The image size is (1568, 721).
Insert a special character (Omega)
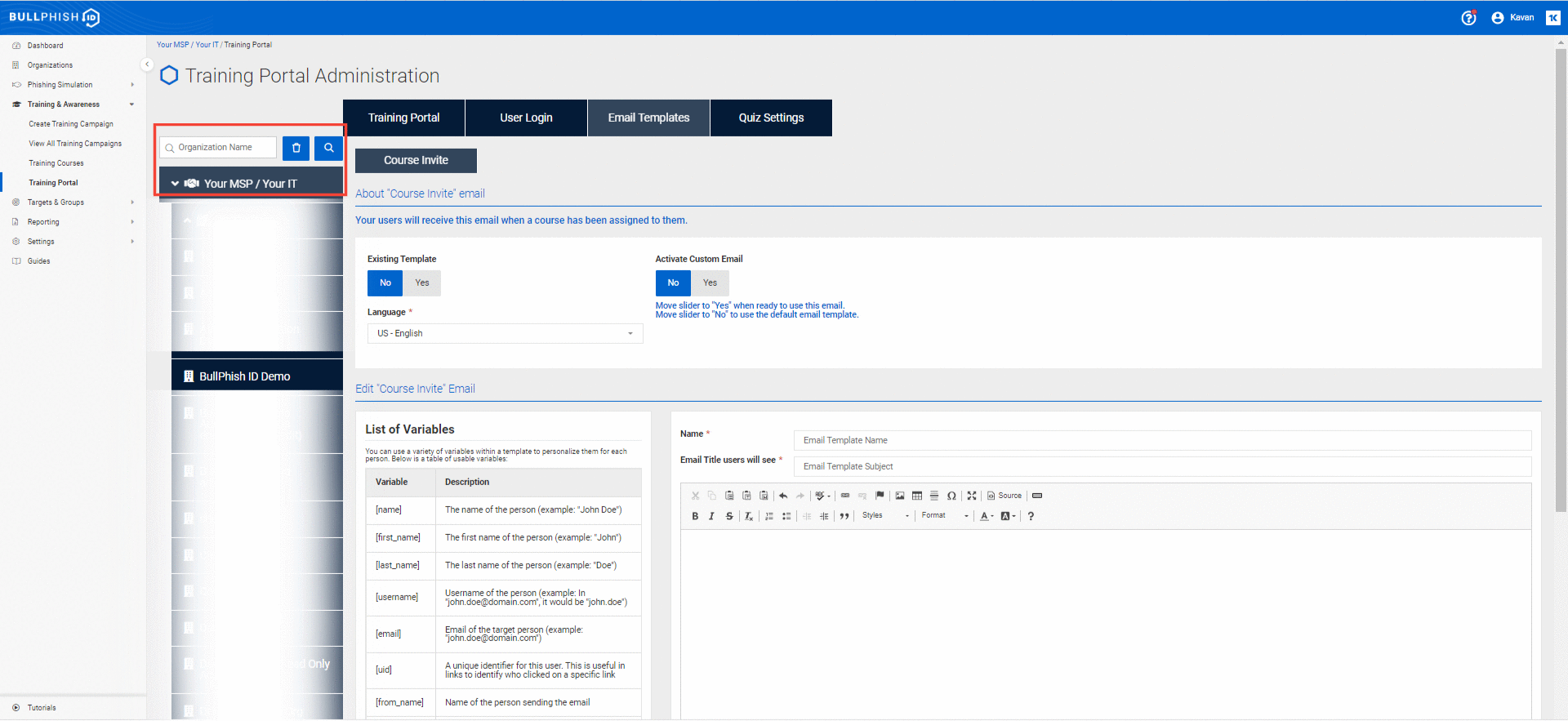pos(951,496)
